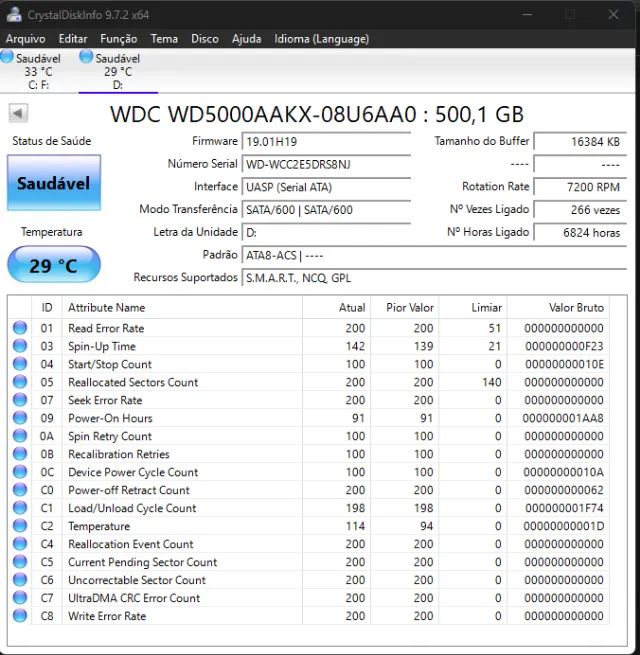Select the D: disk tab
This screenshot has width=640, height=655.
pos(118,71)
